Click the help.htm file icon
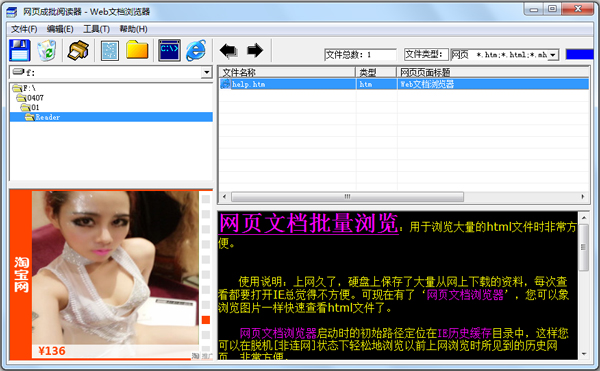This screenshot has width=600, height=371. 226,84
